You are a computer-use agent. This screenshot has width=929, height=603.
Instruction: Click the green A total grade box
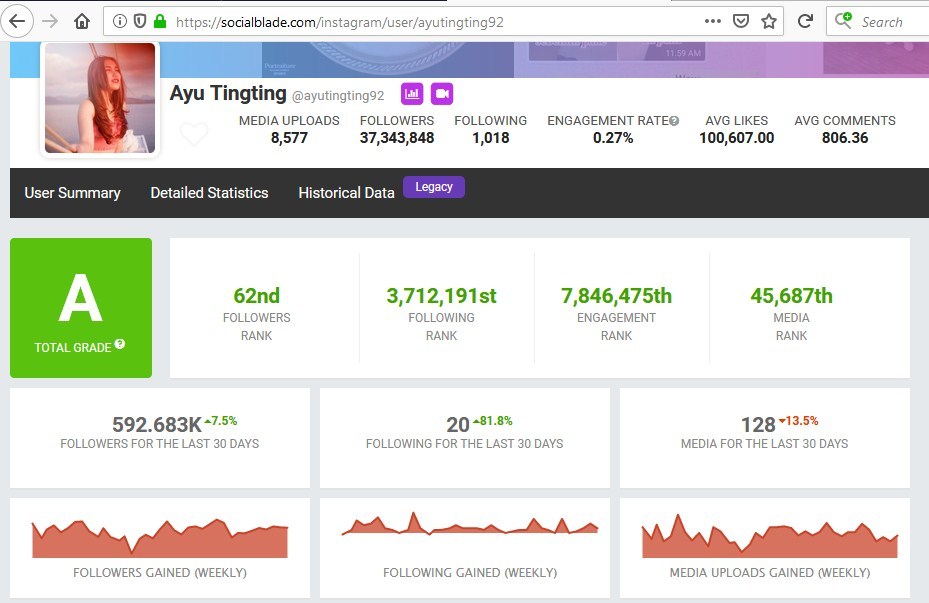(x=81, y=307)
